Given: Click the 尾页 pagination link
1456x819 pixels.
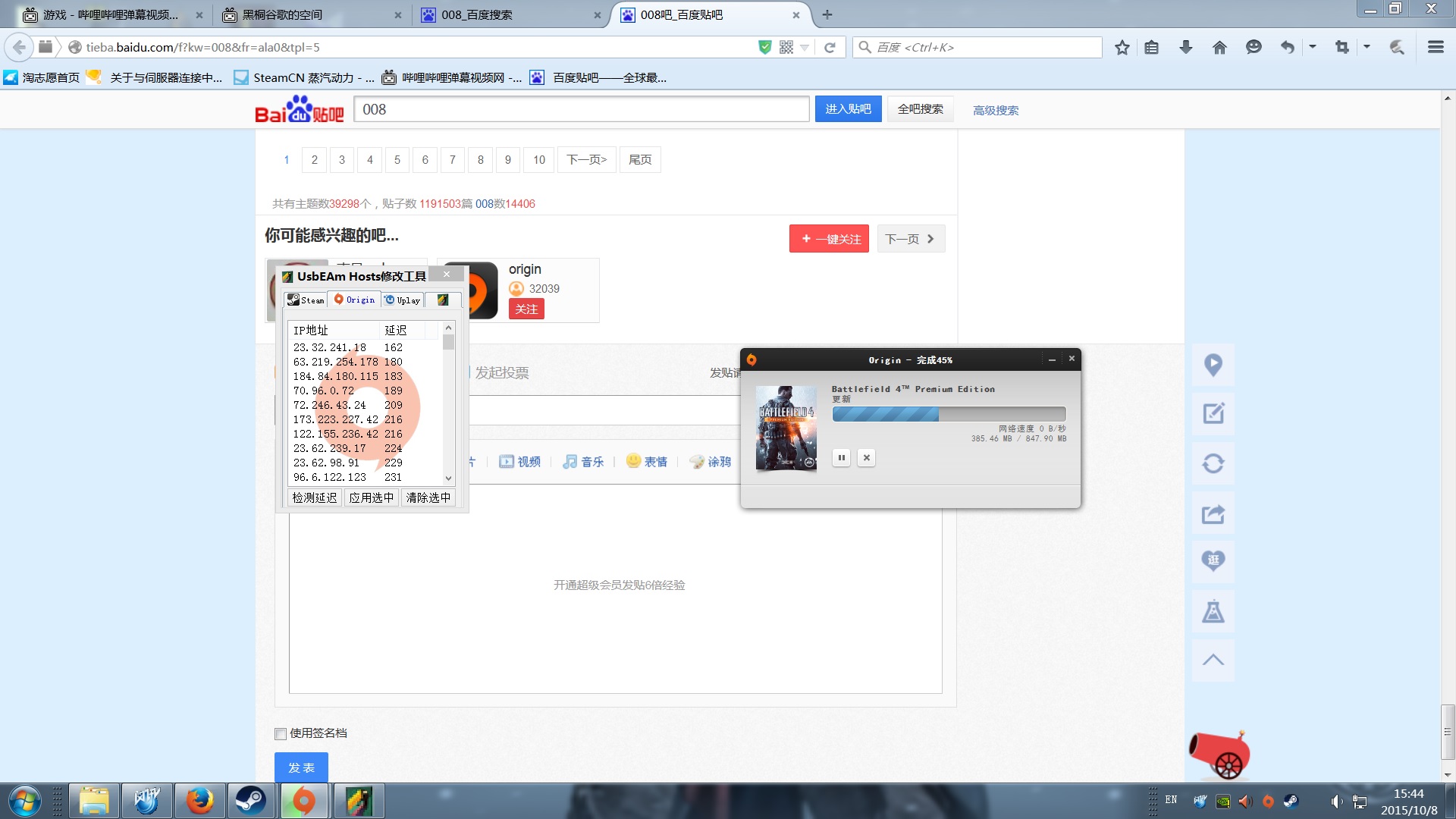Looking at the screenshot, I should click(640, 159).
